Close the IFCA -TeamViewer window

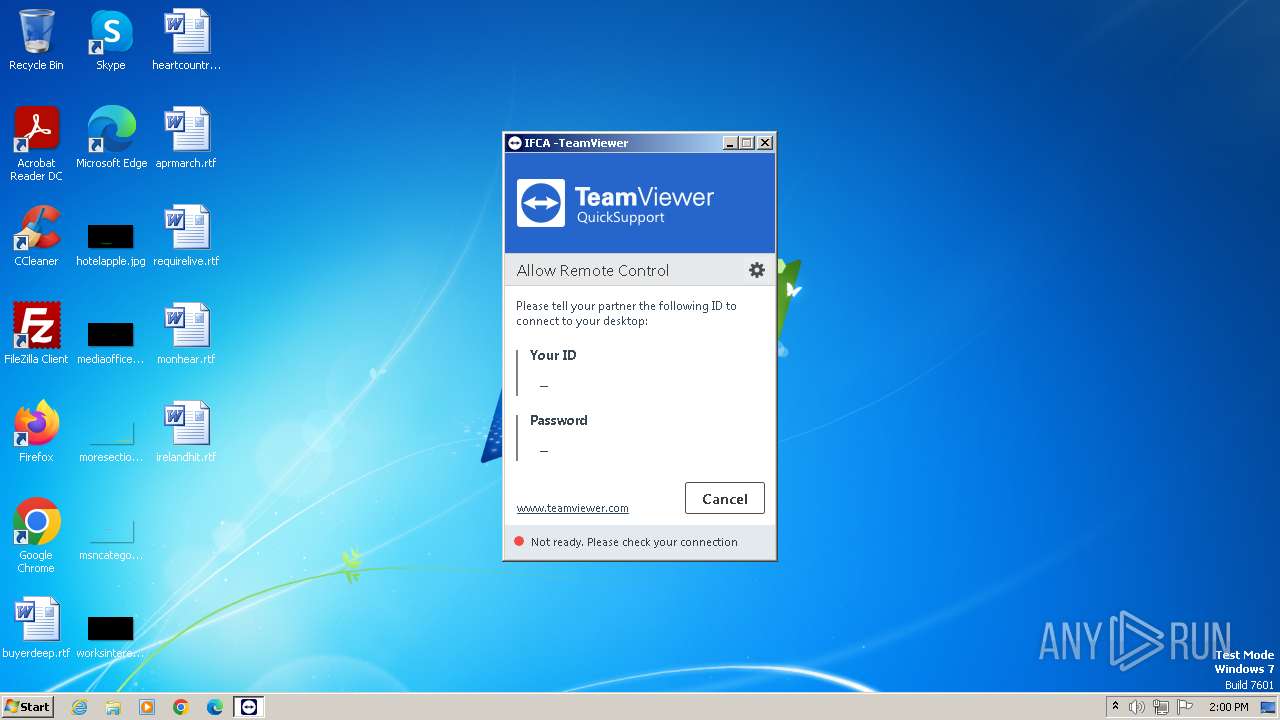tap(765, 143)
